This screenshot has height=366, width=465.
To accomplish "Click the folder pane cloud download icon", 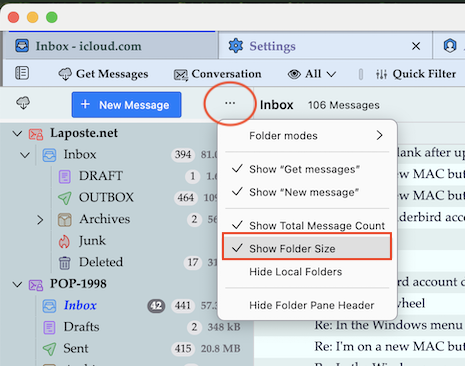I will click(x=23, y=103).
